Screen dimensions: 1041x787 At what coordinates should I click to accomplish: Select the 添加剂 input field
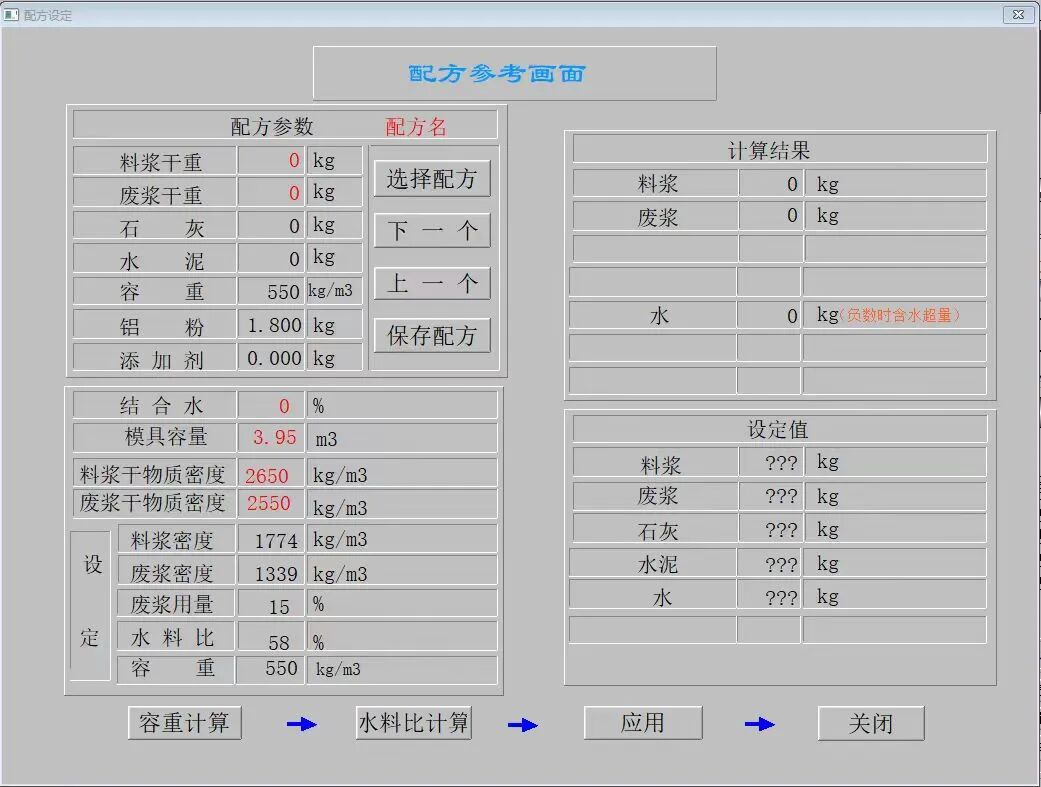pyautogui.click(x=271, y=357)
